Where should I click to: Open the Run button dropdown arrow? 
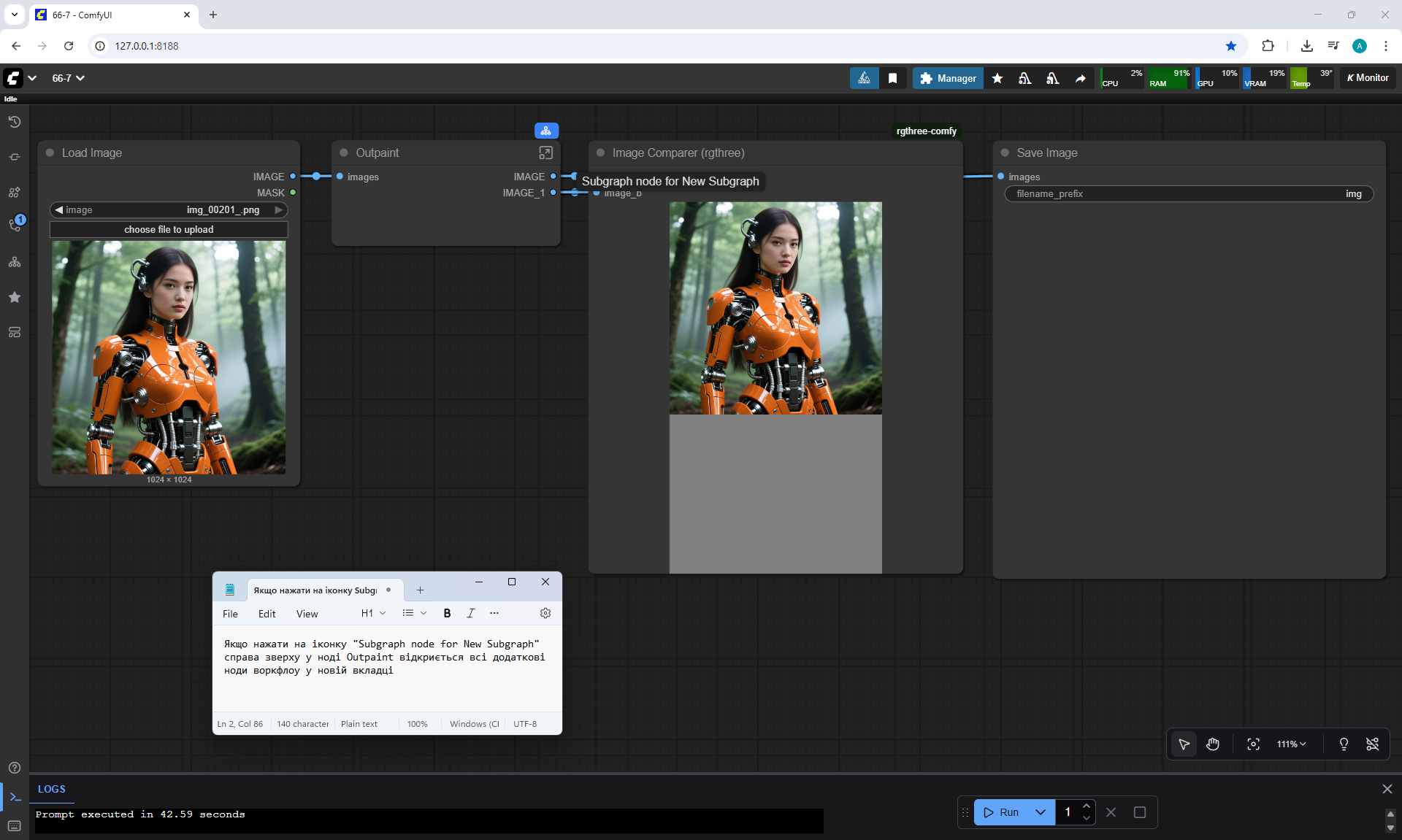click(x=1041, y=812)
